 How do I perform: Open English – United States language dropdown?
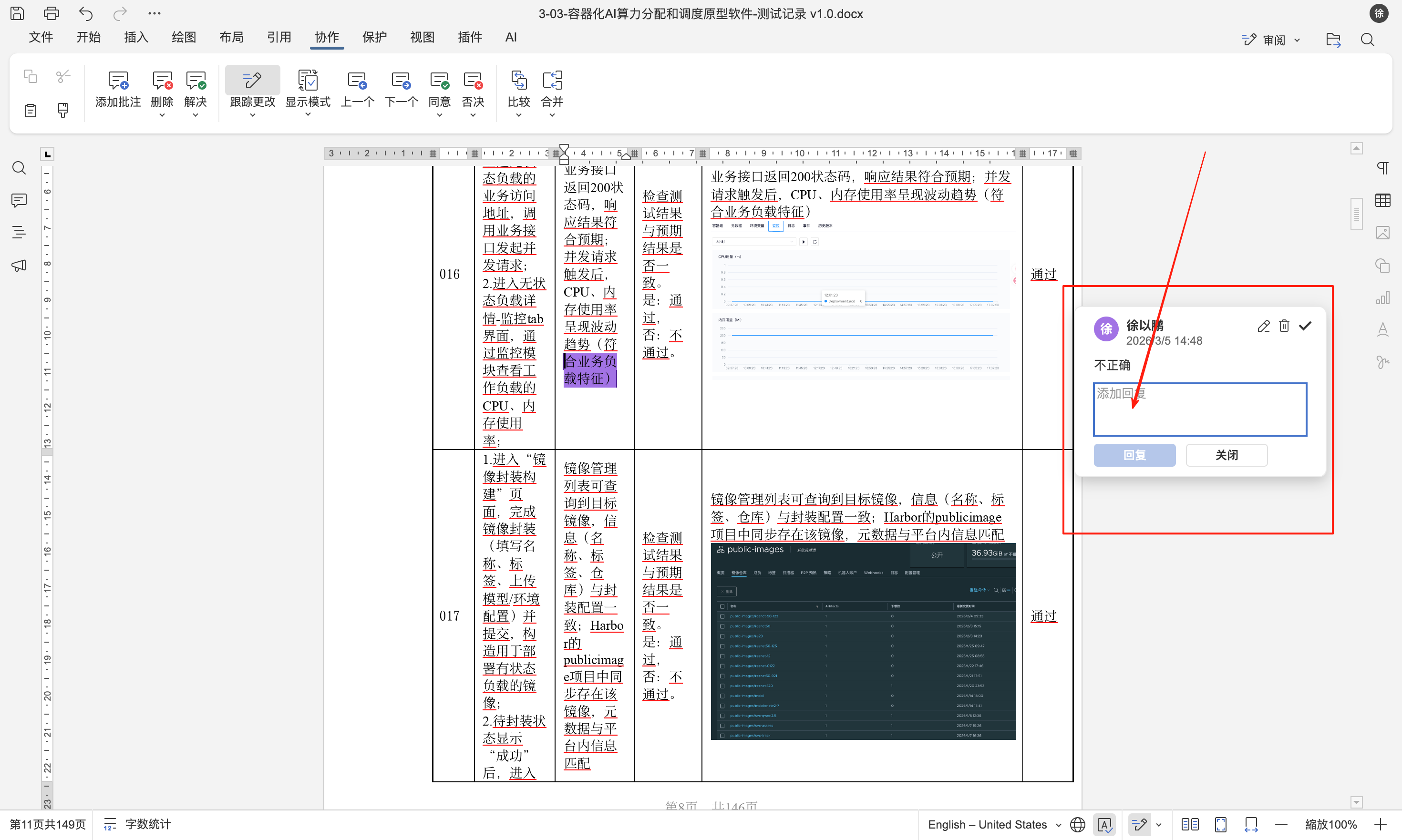(994, 824)
